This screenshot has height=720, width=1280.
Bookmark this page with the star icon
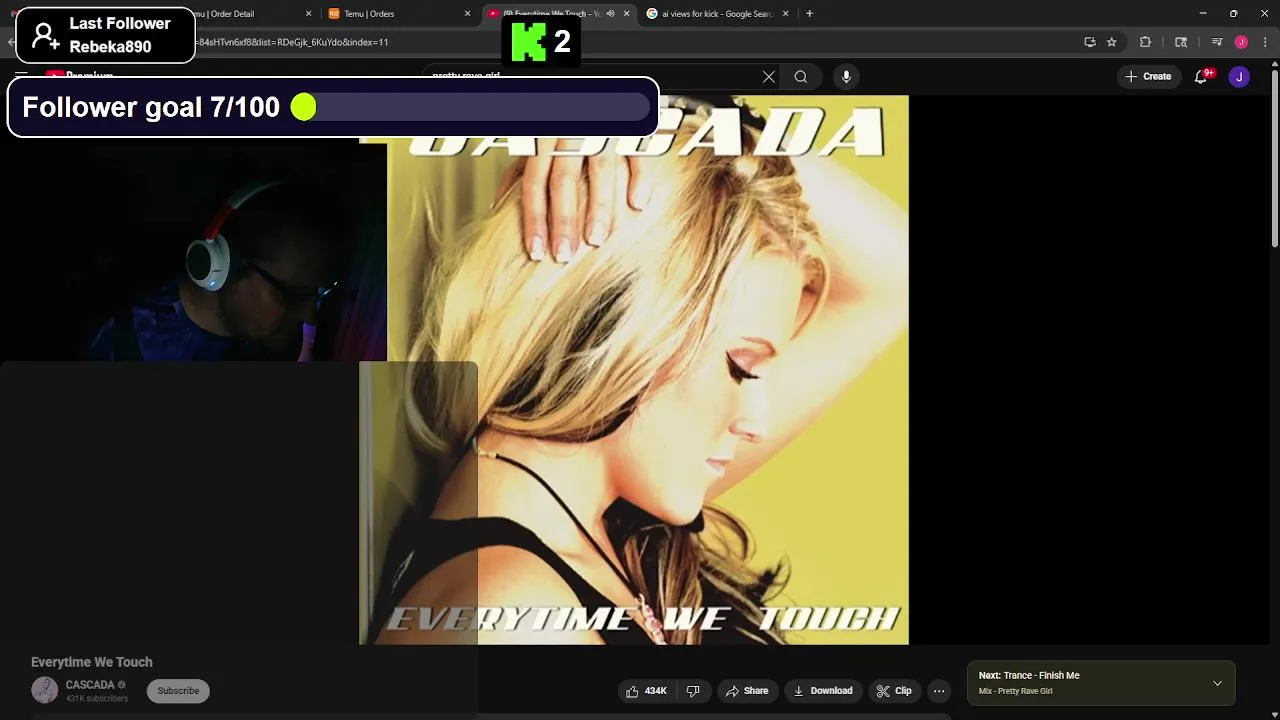pos(1111,42)
